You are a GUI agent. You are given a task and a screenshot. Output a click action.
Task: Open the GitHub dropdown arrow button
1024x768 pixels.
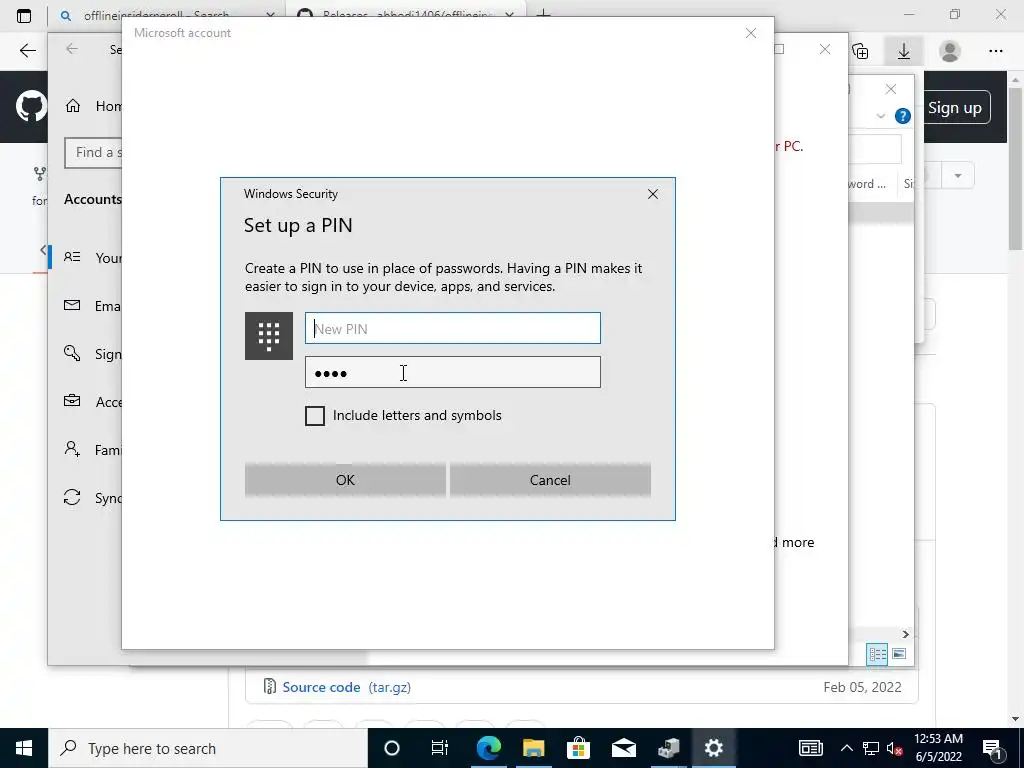(x=957, y=176)
